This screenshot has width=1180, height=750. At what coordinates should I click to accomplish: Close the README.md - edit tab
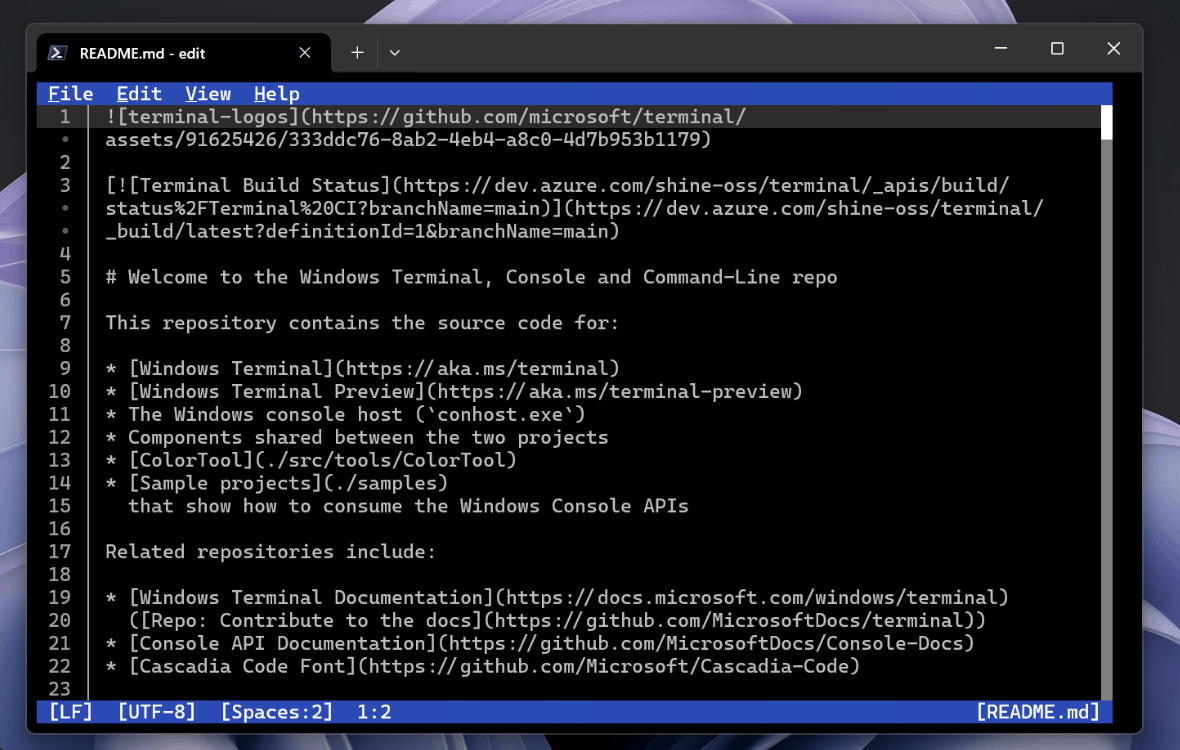[305, 53]
